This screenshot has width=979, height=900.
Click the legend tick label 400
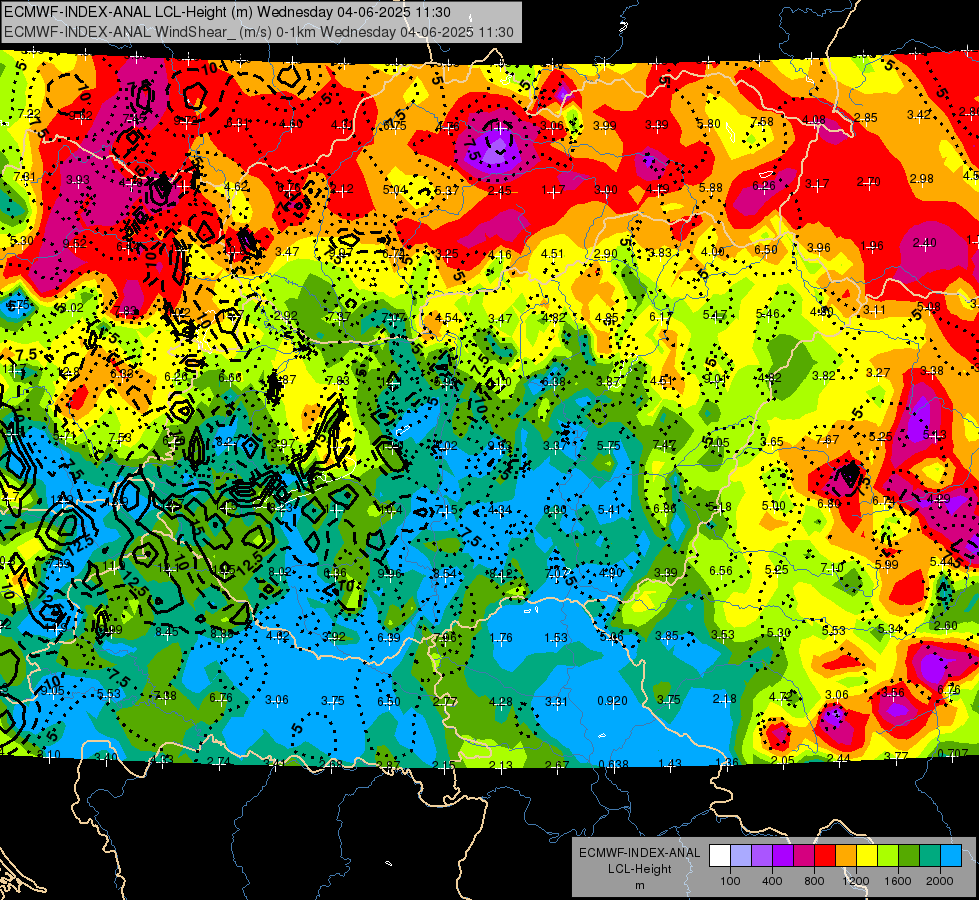point(772,881)
